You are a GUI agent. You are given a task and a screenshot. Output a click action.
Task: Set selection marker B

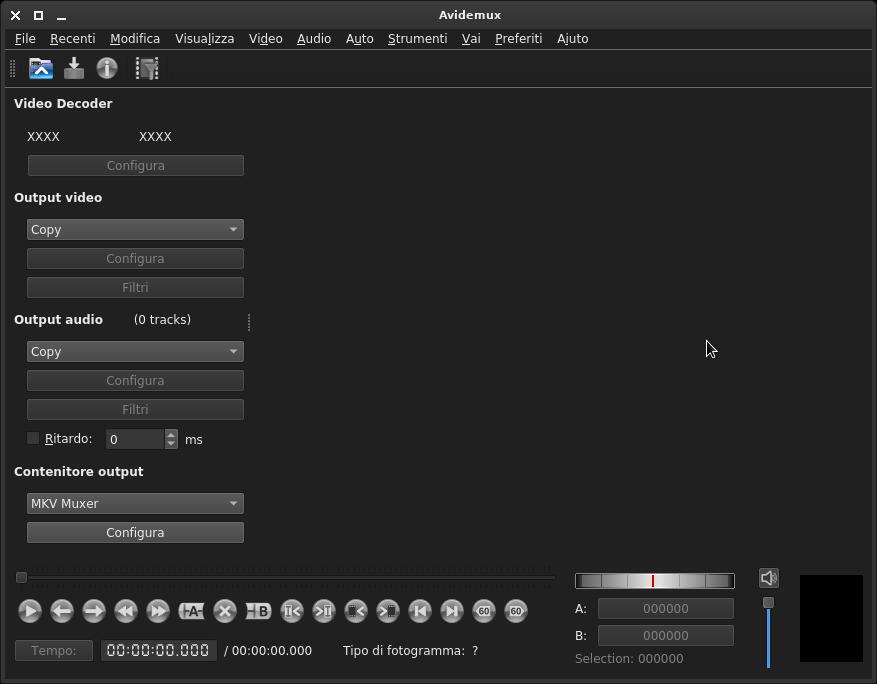(x=258, y=611)
